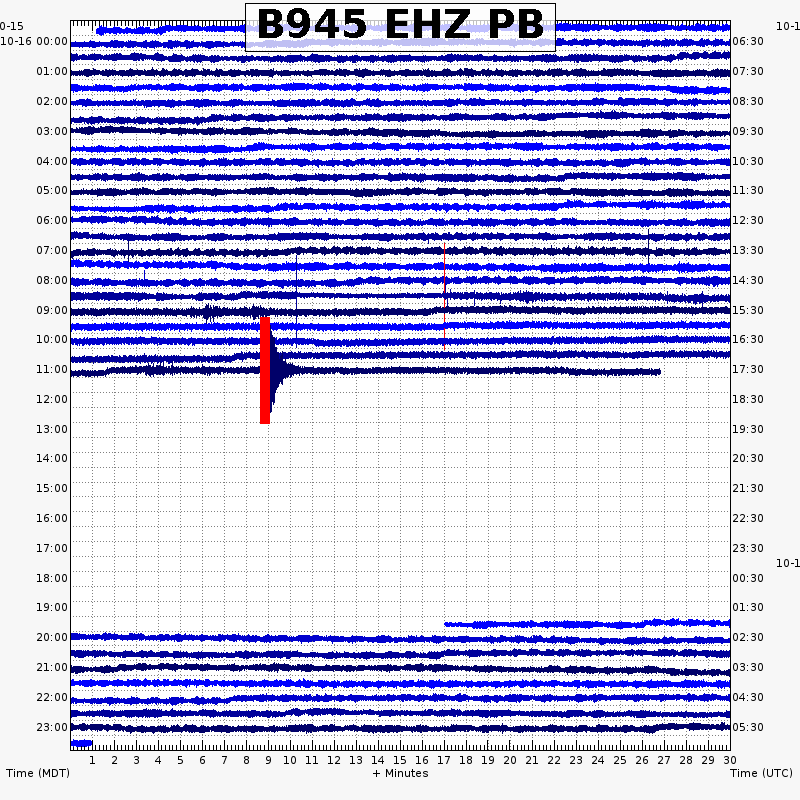Click the "11:00" MDT time label

[52, 369]
